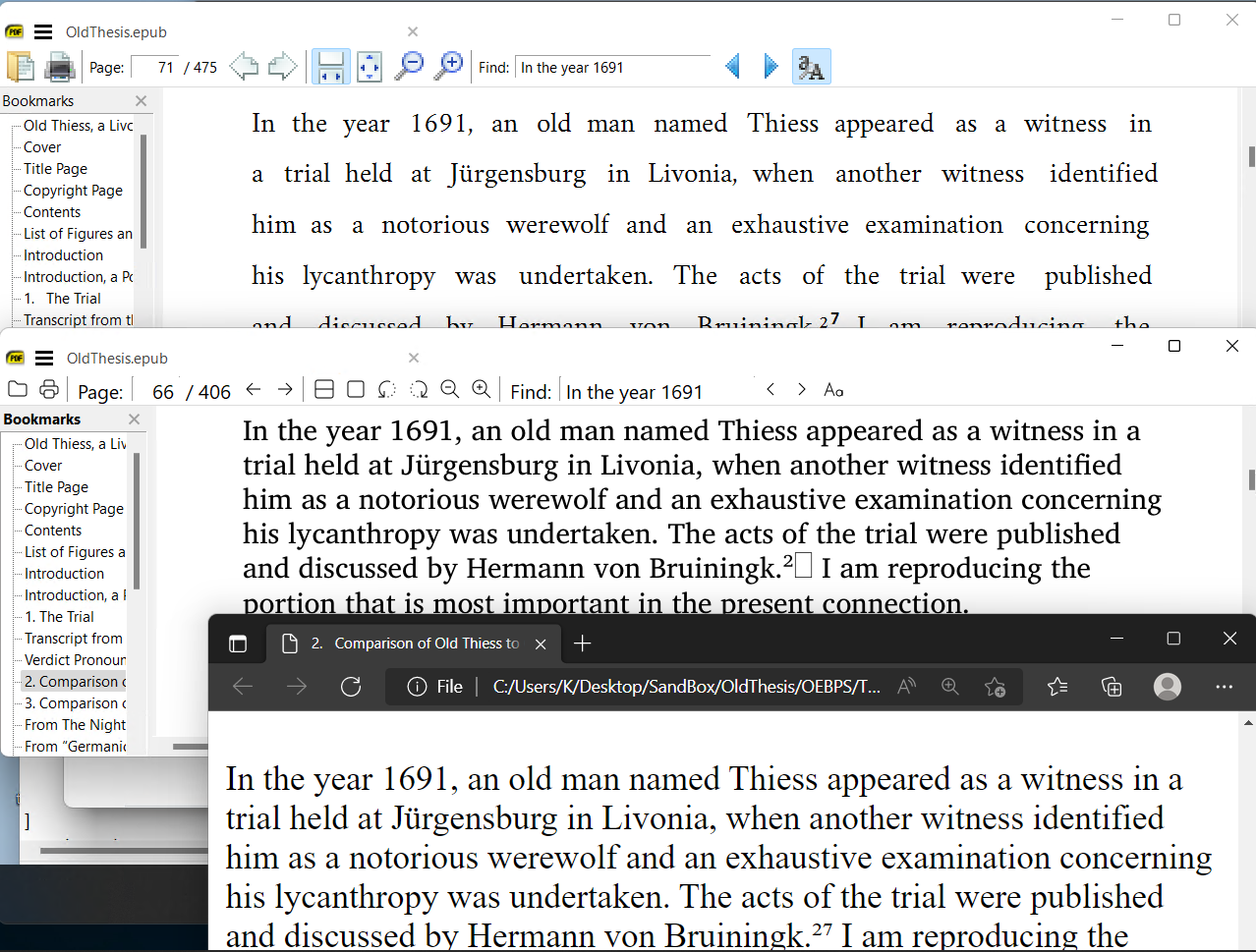Viewport: 1256px width, 952px height.
Task: Click Zoom Out in the bottom reader toolbar
Action: click(x=449, y=389)
